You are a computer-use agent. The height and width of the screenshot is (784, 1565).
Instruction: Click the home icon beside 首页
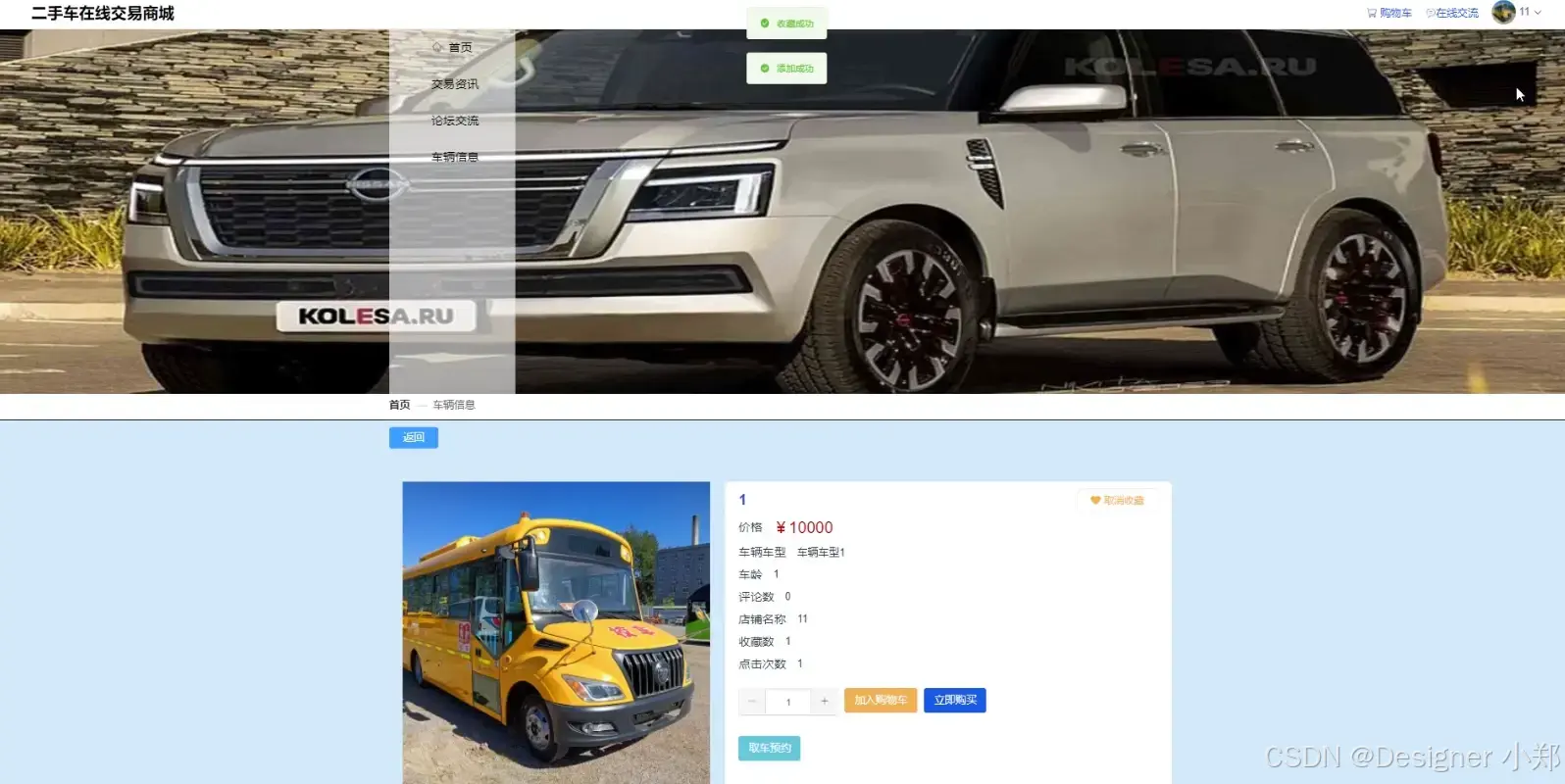437,47
